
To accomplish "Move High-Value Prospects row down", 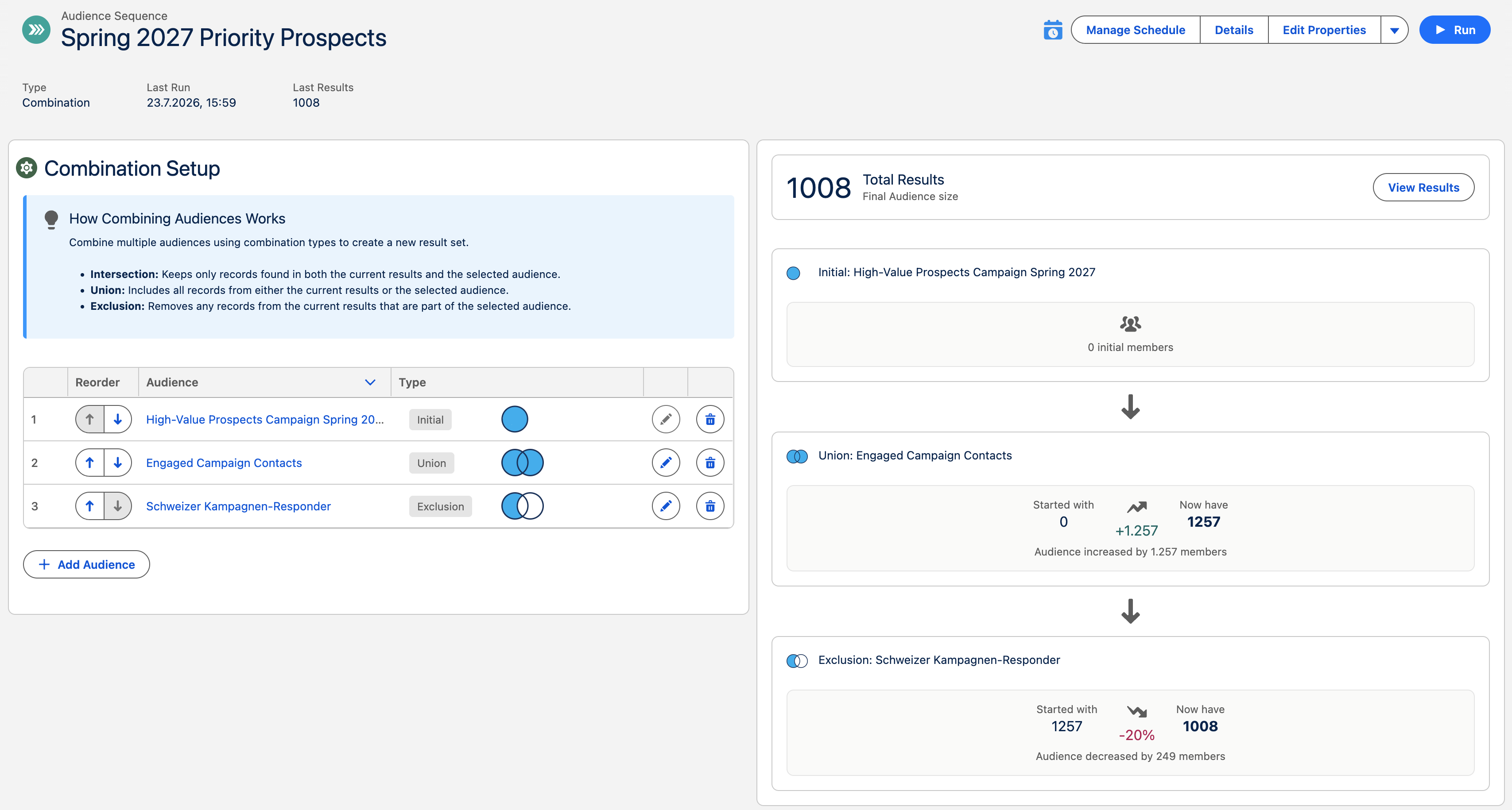I will click(x=118, y=419).
